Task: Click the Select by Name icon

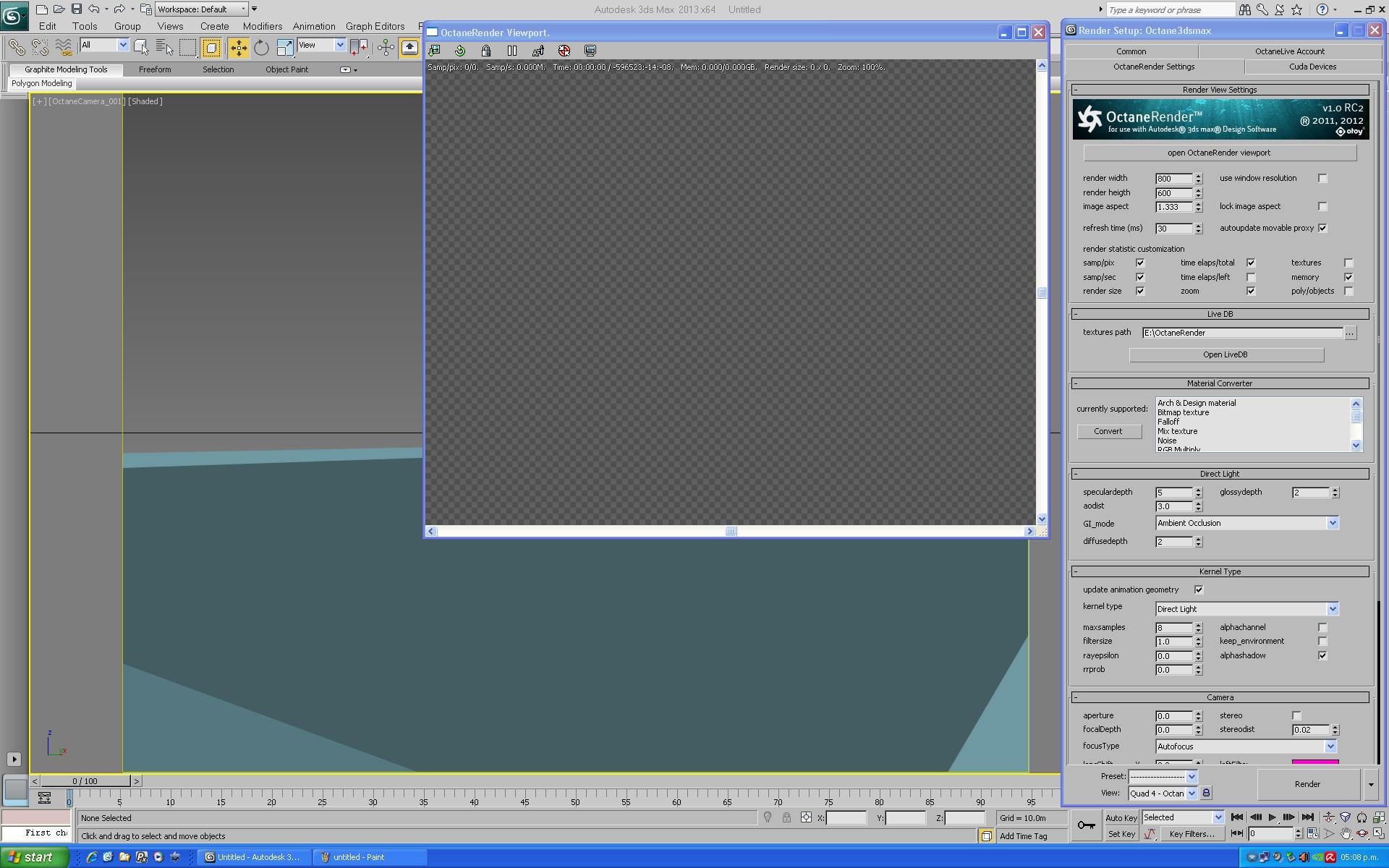Action: click(x=164, y=48)
